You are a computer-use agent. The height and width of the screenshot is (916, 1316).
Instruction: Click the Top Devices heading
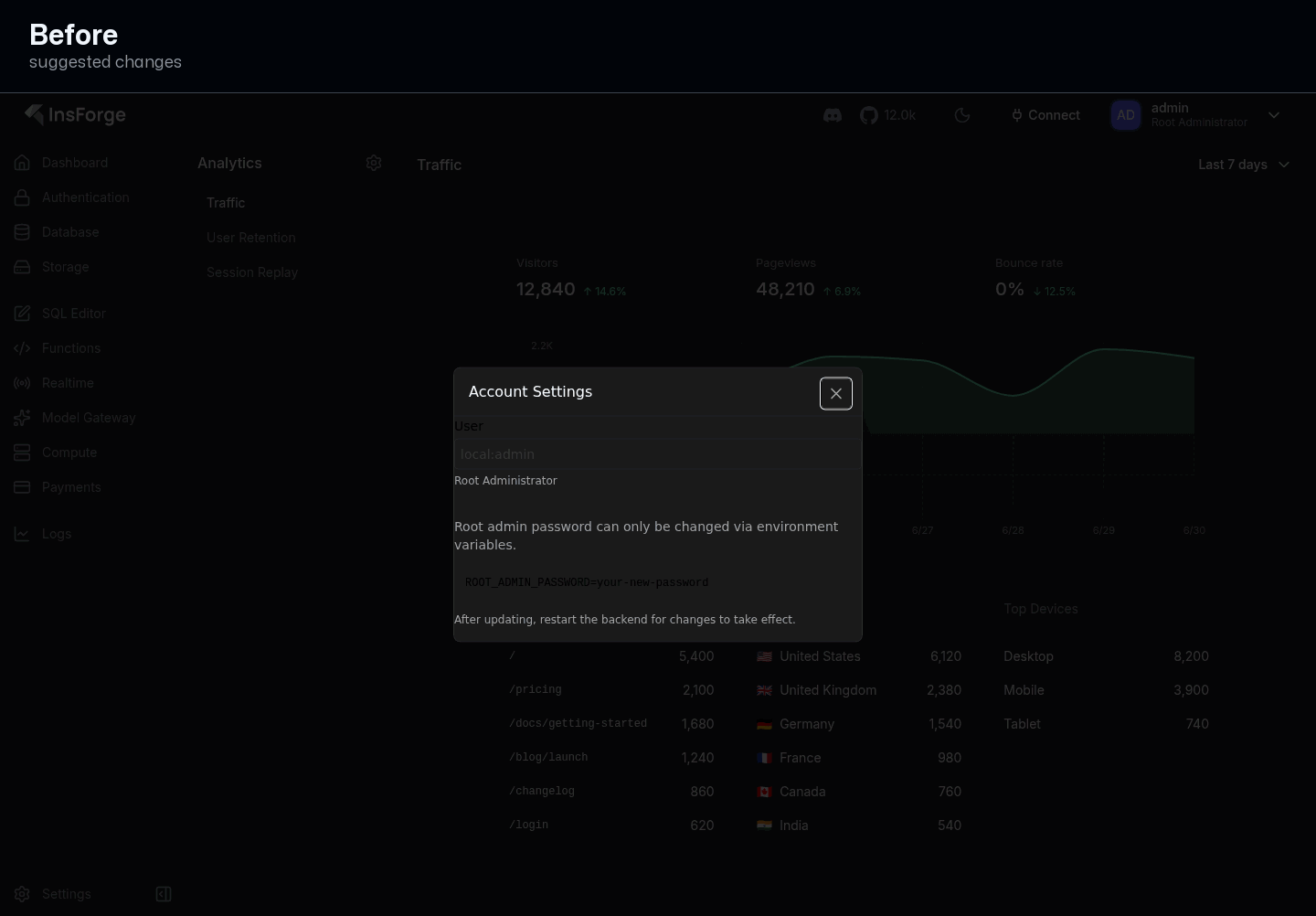tap(1041, 609)
